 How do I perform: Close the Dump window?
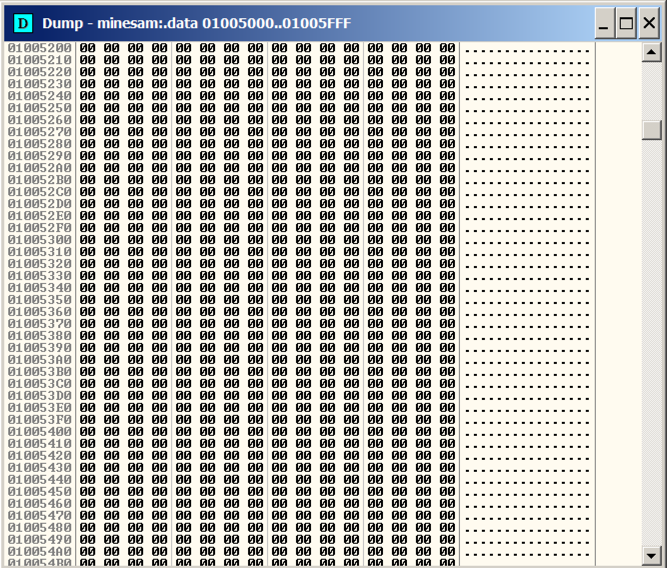[x=649, y=23]
